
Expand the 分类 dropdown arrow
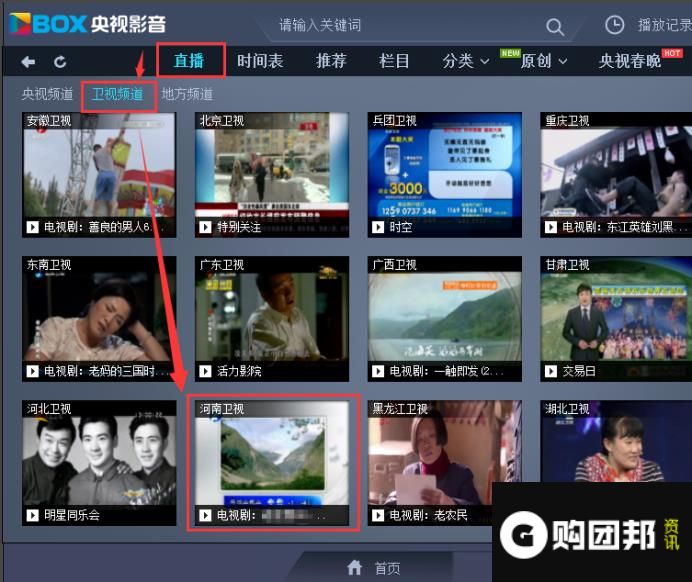click(x=485, y=61)
